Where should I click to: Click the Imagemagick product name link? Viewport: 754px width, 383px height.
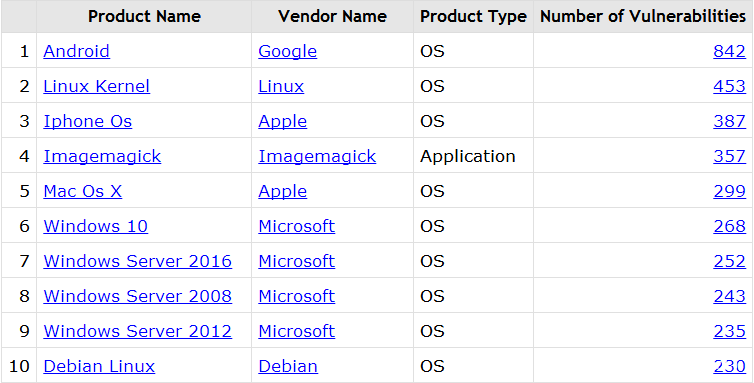coord(102,156)
